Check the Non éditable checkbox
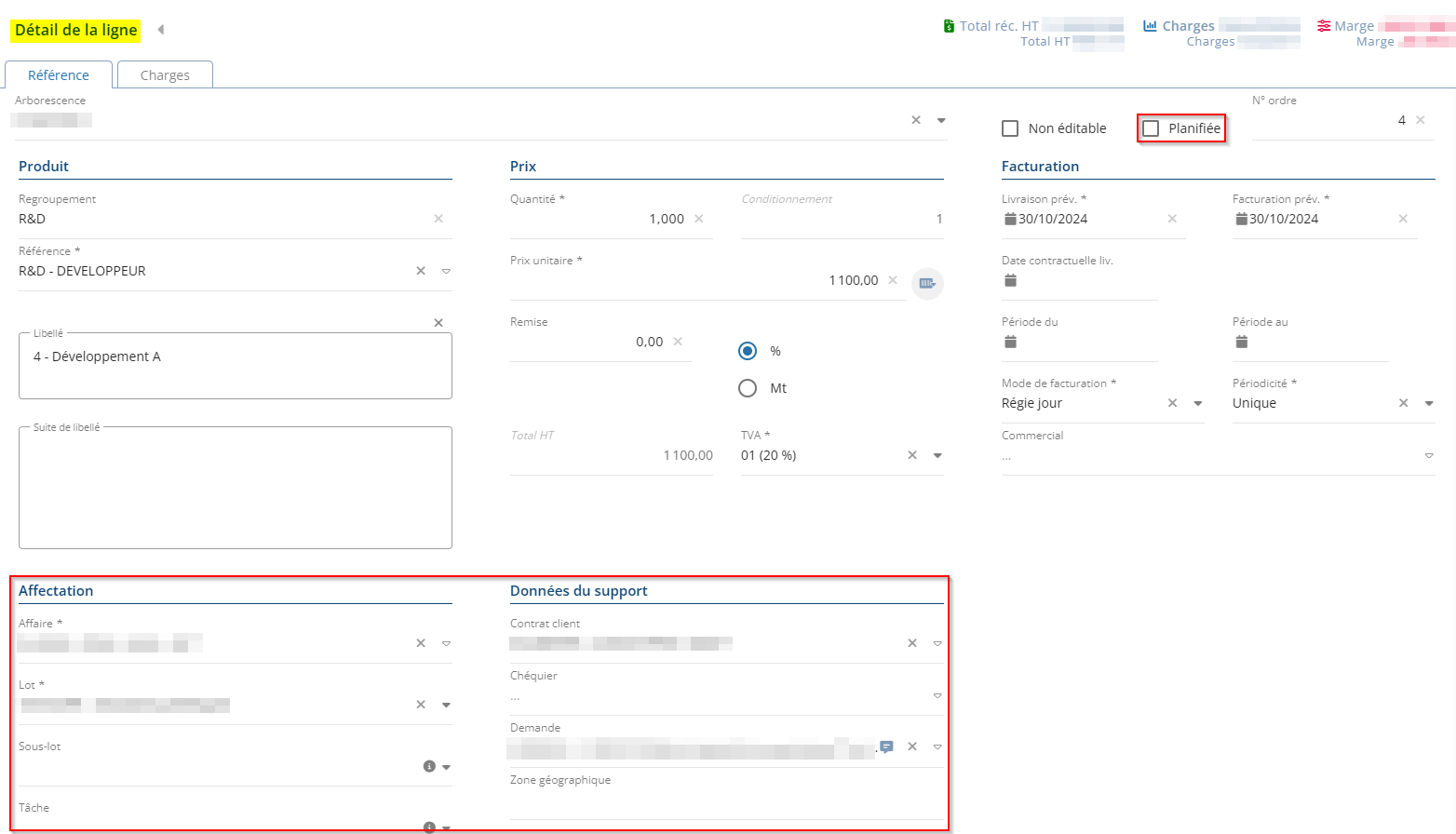 pyautogui.click(x=1010, y=128)
